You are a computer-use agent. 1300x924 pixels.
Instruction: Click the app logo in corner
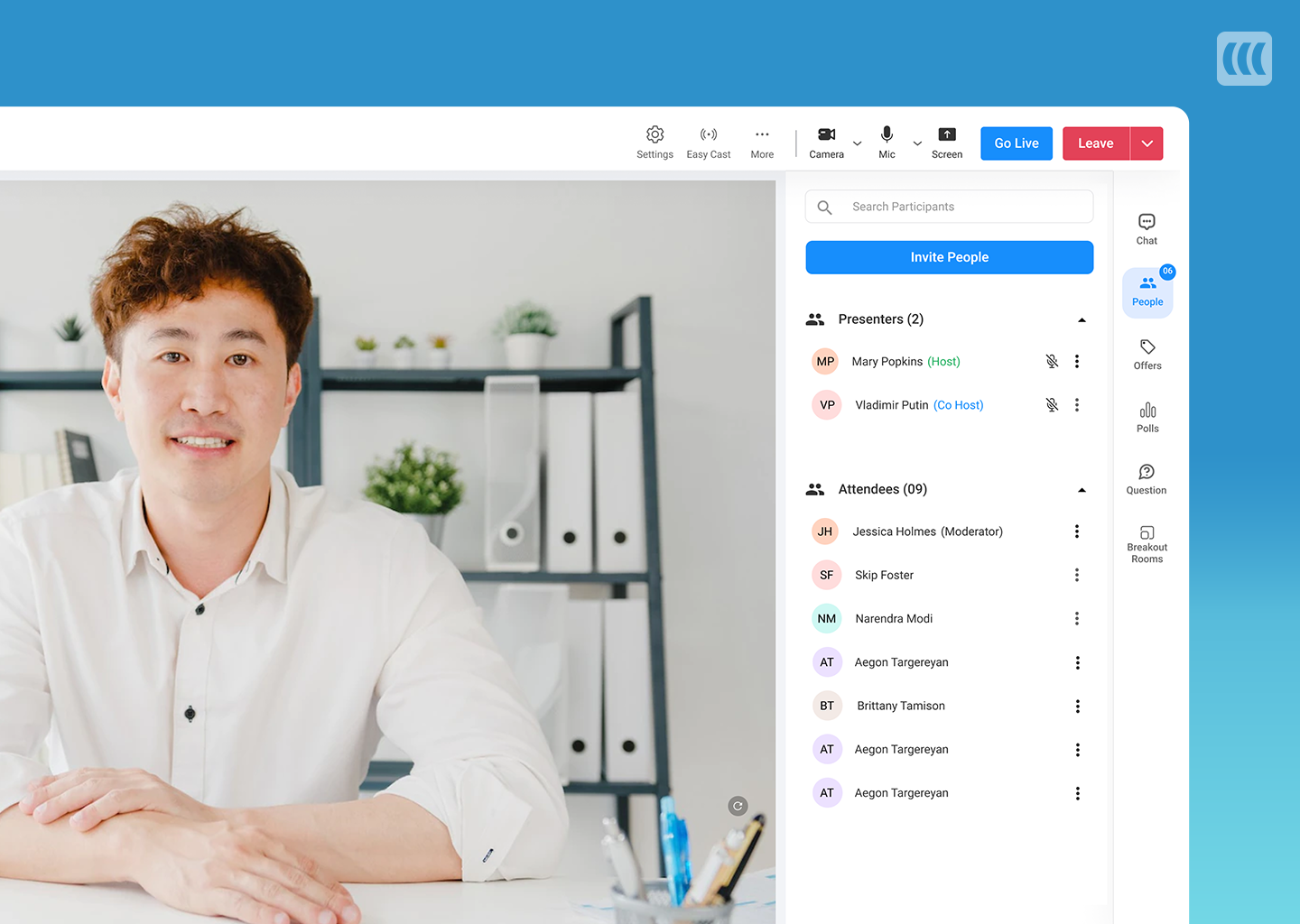[1244, 59]
